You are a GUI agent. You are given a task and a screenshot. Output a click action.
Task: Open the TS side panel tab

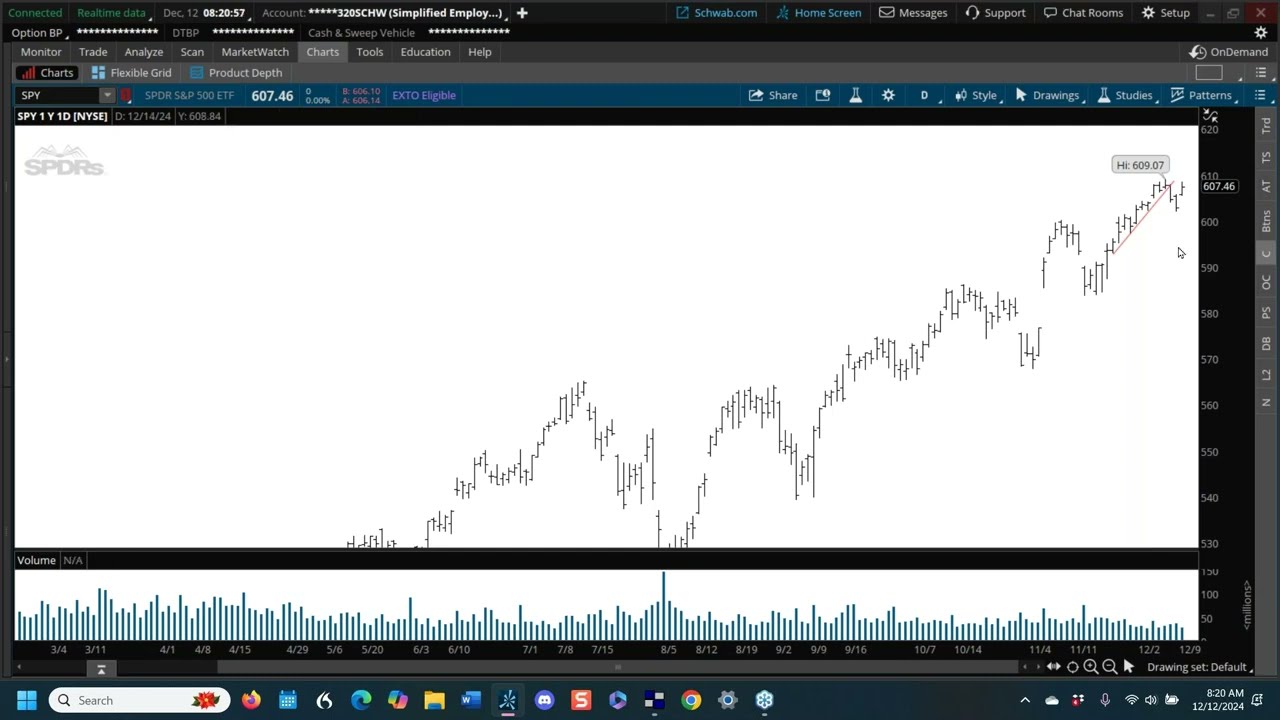tap(1266, 158)
